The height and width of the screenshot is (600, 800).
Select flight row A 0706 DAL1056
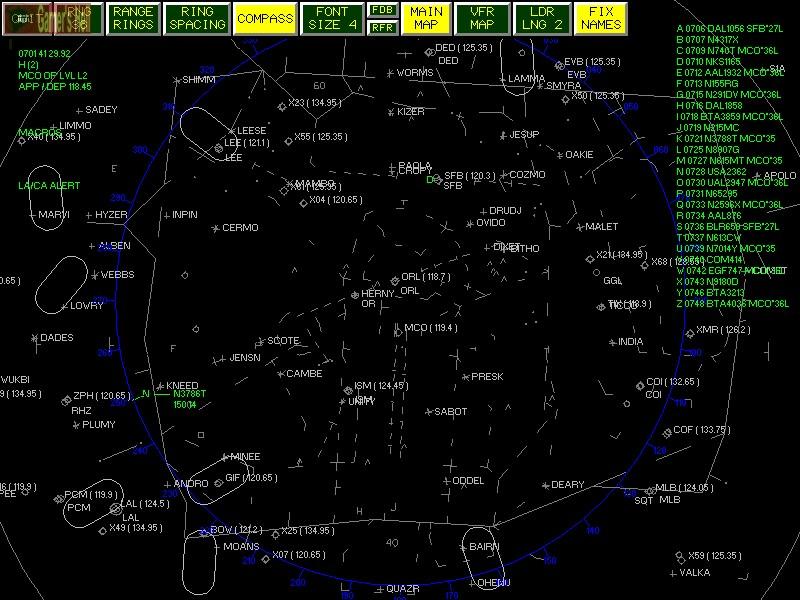(730, 29)
